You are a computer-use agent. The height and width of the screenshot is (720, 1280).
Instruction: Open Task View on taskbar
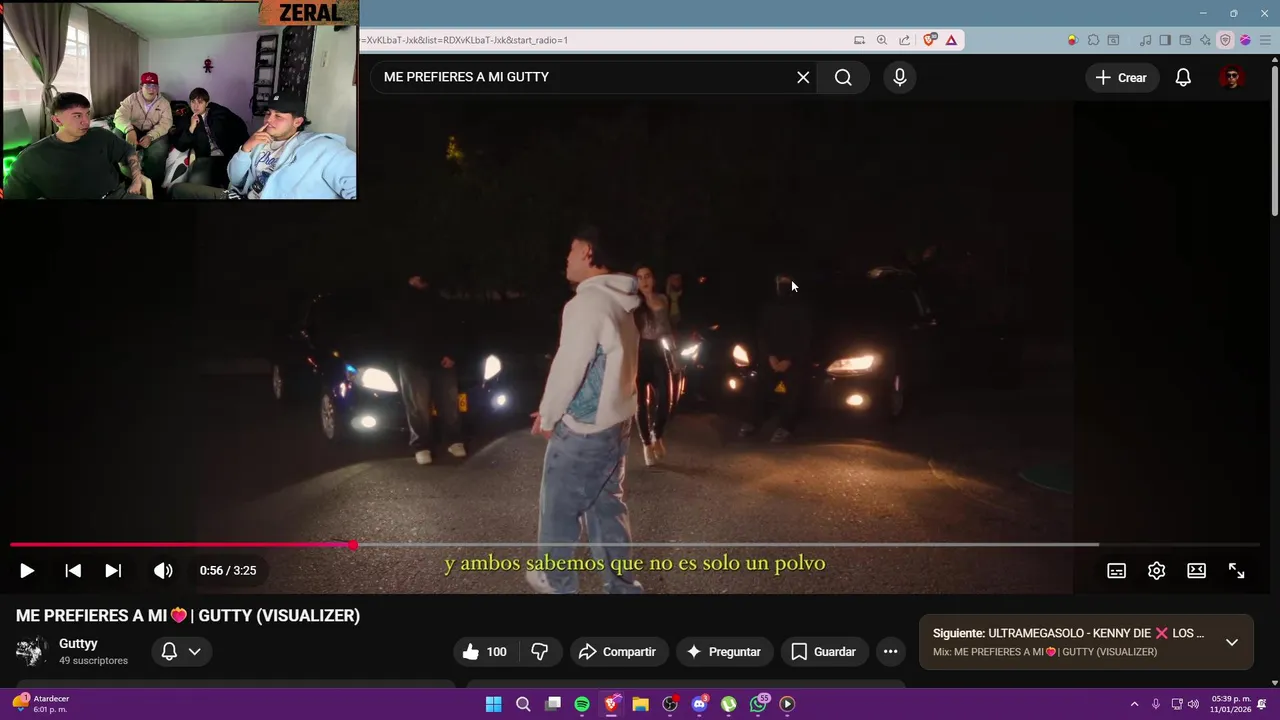tap(553, 704)
